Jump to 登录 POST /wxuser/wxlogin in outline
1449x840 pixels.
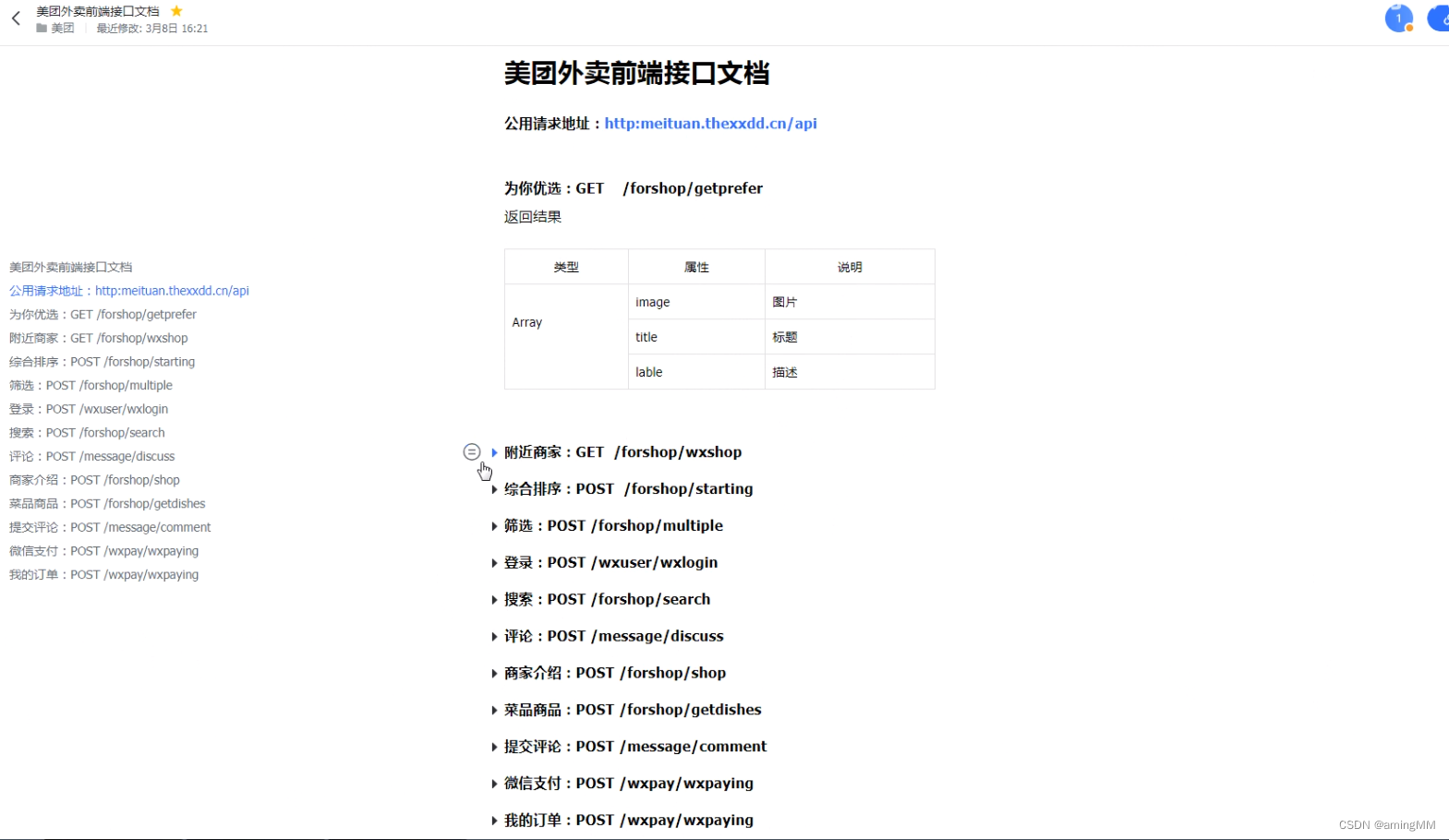point(89,409)
